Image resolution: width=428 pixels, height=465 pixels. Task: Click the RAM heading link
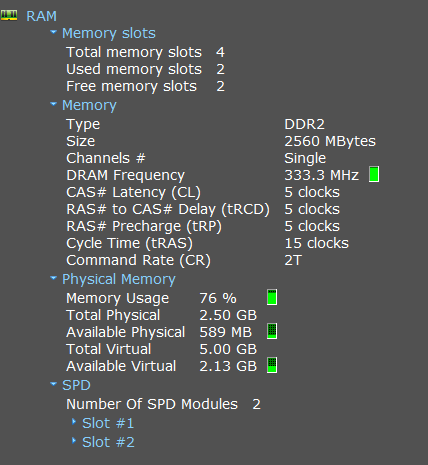point(41,16)
